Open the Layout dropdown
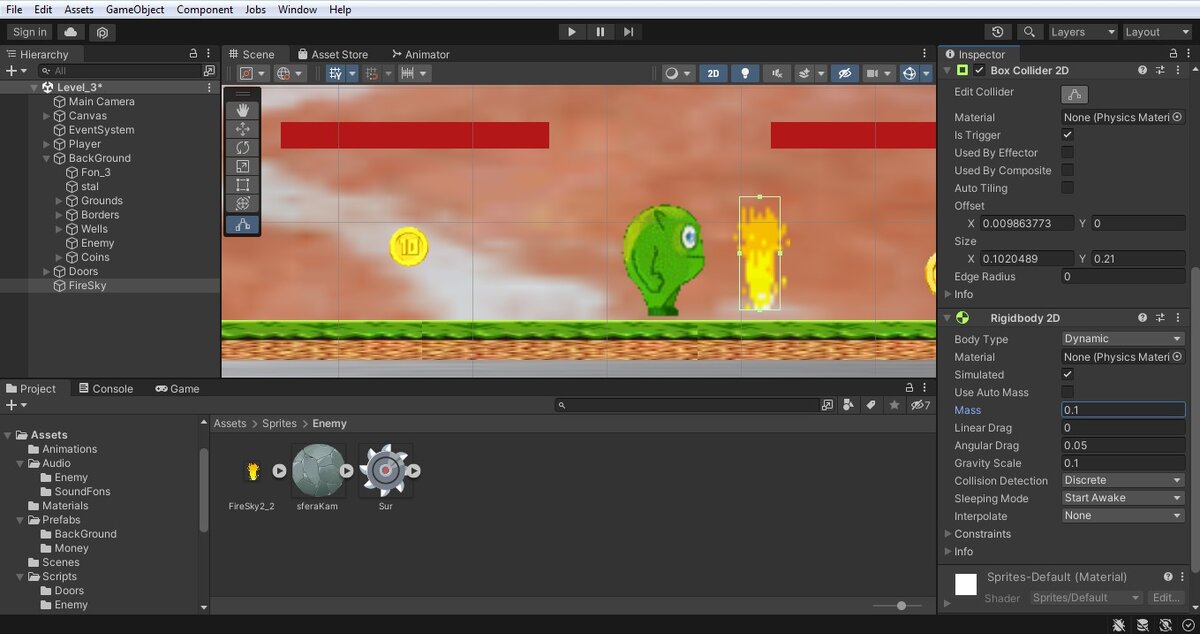Image resolution: width=1200 pixels, height=634 pixels. [x=1156, y=32]
